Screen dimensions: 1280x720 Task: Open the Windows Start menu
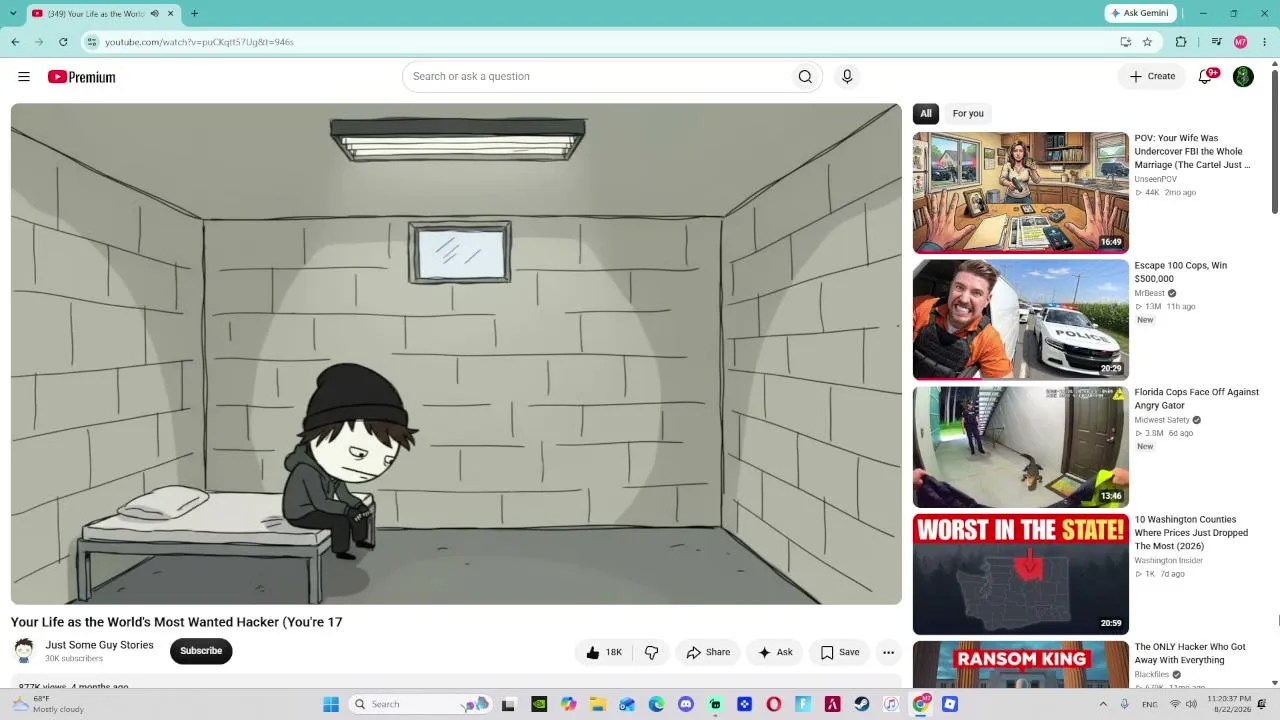(331, 704)
